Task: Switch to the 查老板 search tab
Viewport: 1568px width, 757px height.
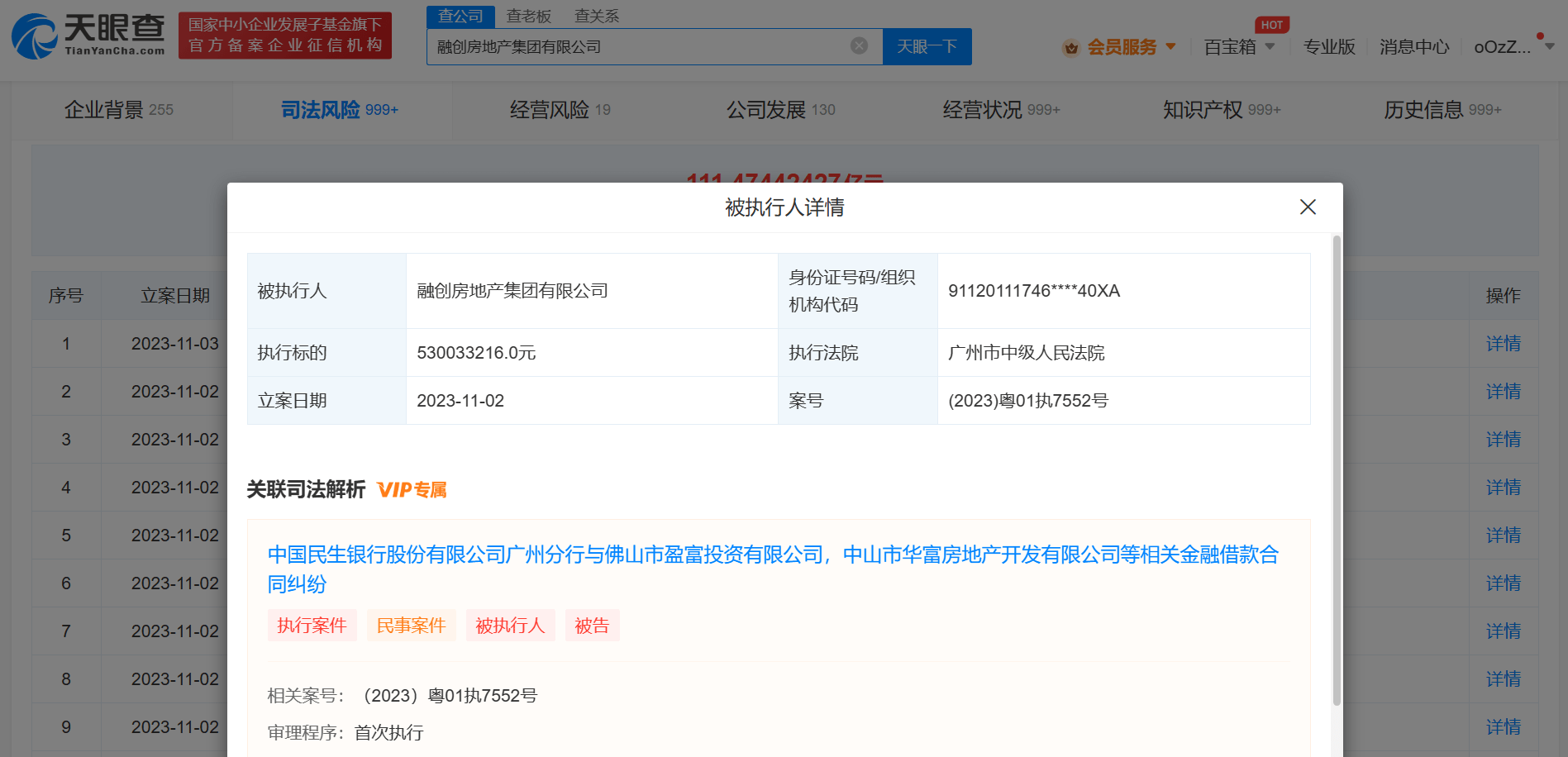Action: (x=528, y=16)
